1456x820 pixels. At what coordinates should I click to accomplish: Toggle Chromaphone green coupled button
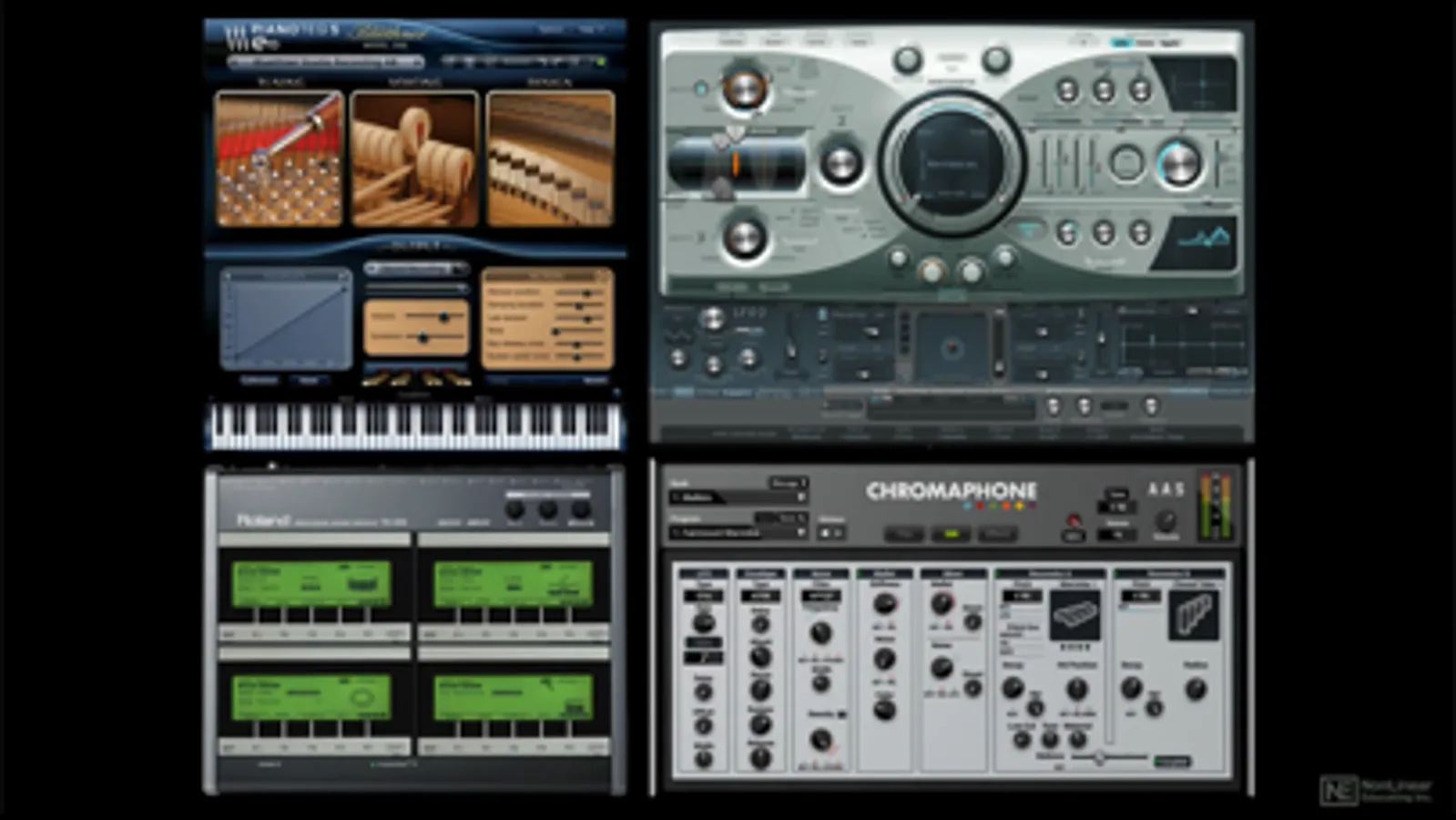coord(1173,761)
